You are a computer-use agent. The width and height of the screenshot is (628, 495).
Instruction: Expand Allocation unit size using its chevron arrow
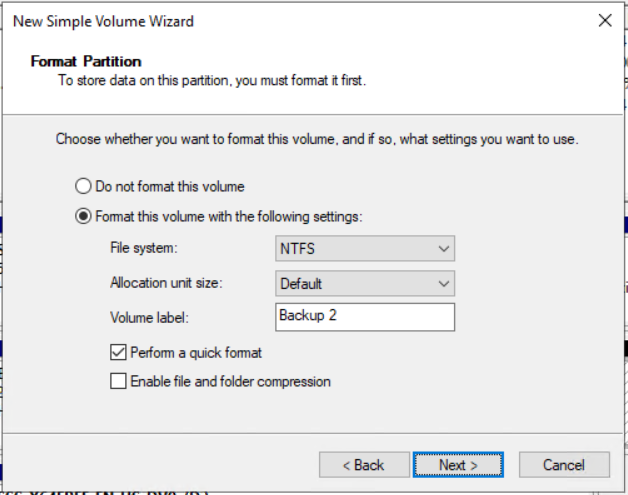point(444,284)
